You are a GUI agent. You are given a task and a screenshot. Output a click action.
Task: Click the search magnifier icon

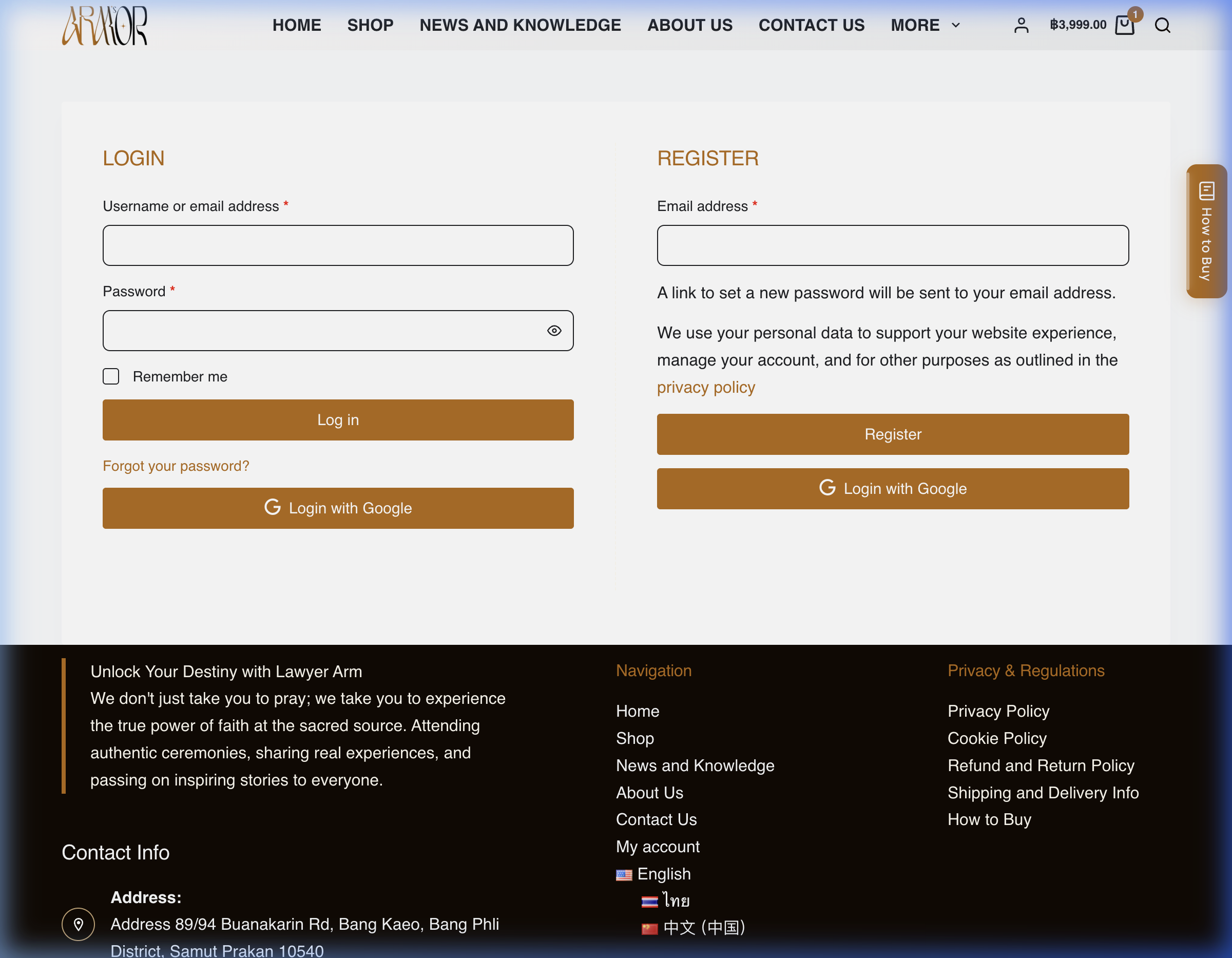click(x=1162, y=25)
